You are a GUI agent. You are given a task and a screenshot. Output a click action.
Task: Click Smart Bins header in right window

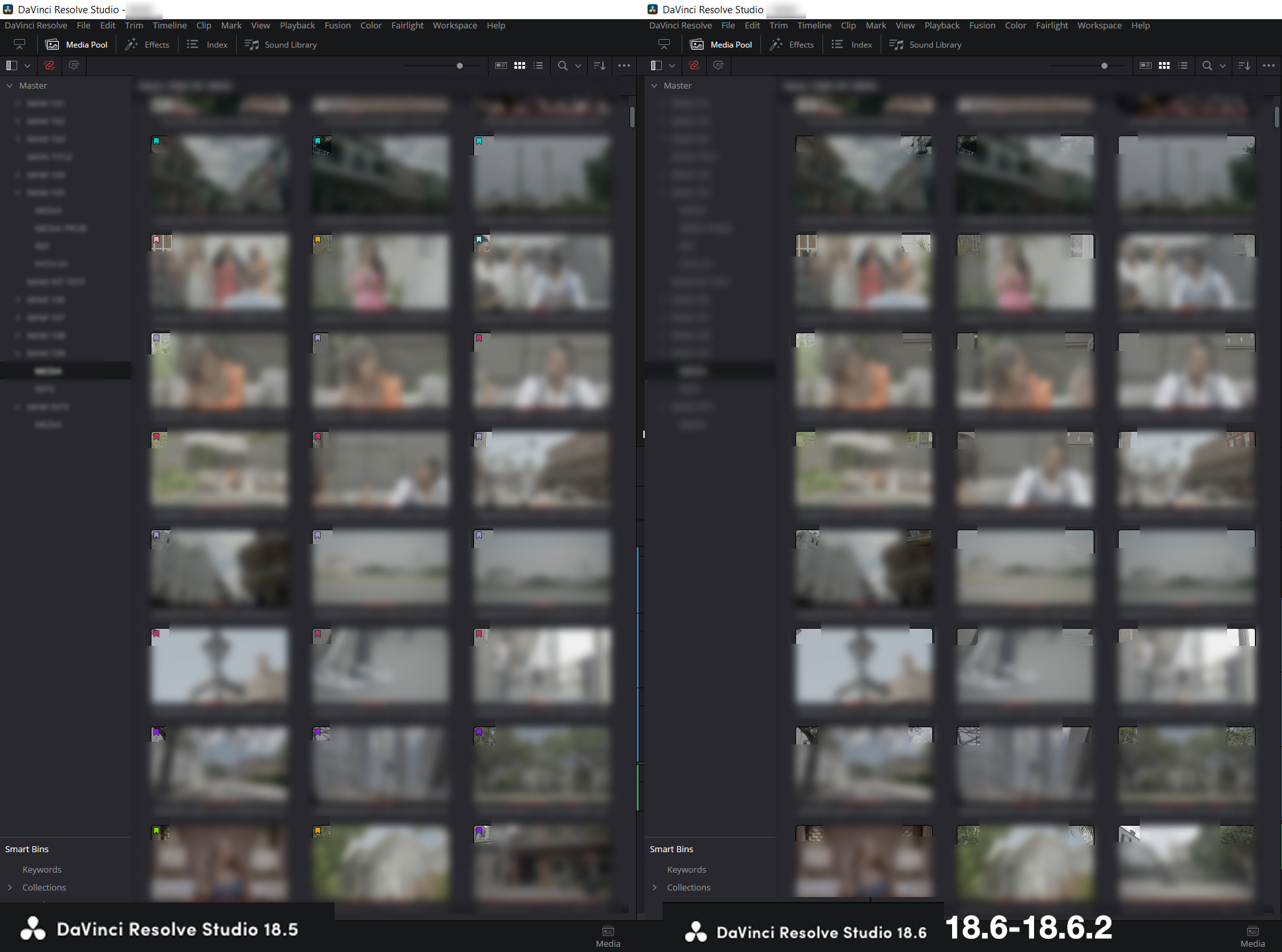click(672, 849)
